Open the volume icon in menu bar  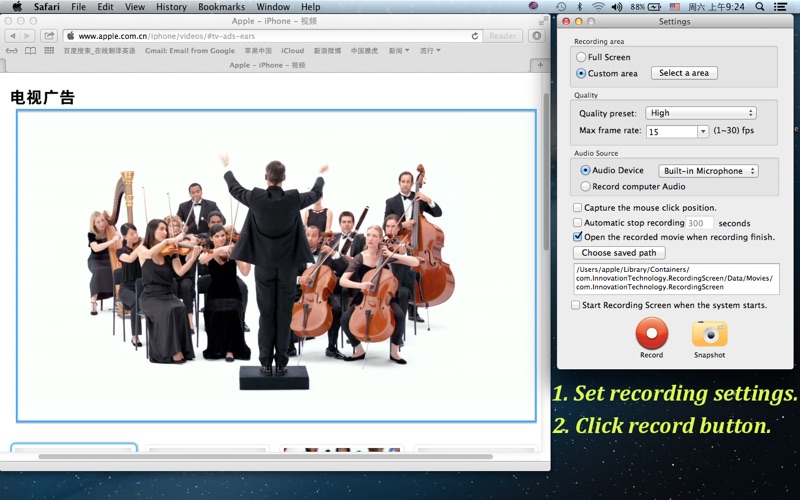pos(617,7)
